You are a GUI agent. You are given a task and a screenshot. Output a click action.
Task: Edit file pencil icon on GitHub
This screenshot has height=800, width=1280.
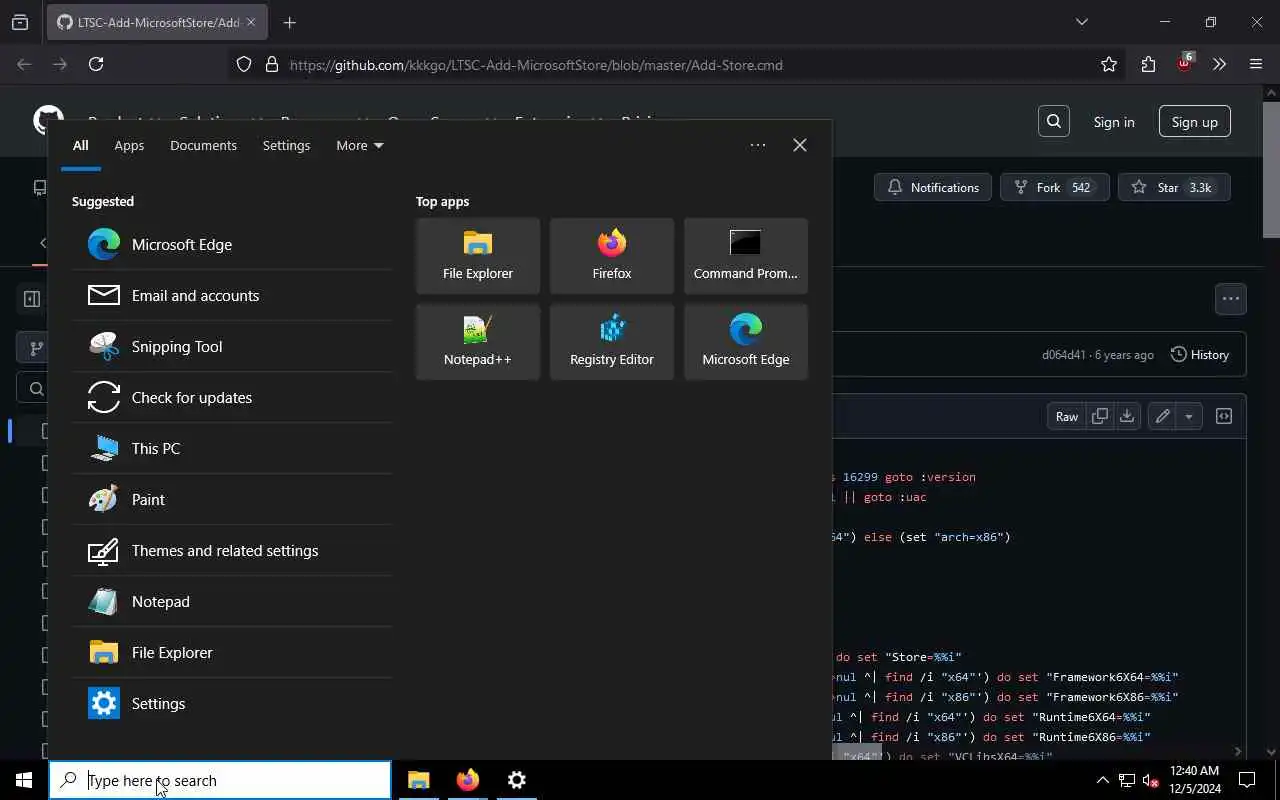click(x=1162, y=416)
